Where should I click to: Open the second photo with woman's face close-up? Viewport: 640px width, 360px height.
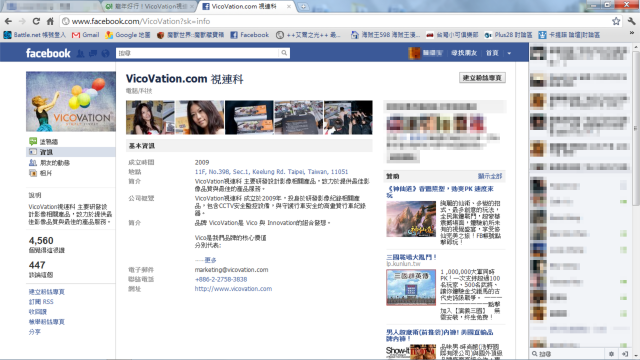click(200, 118)
